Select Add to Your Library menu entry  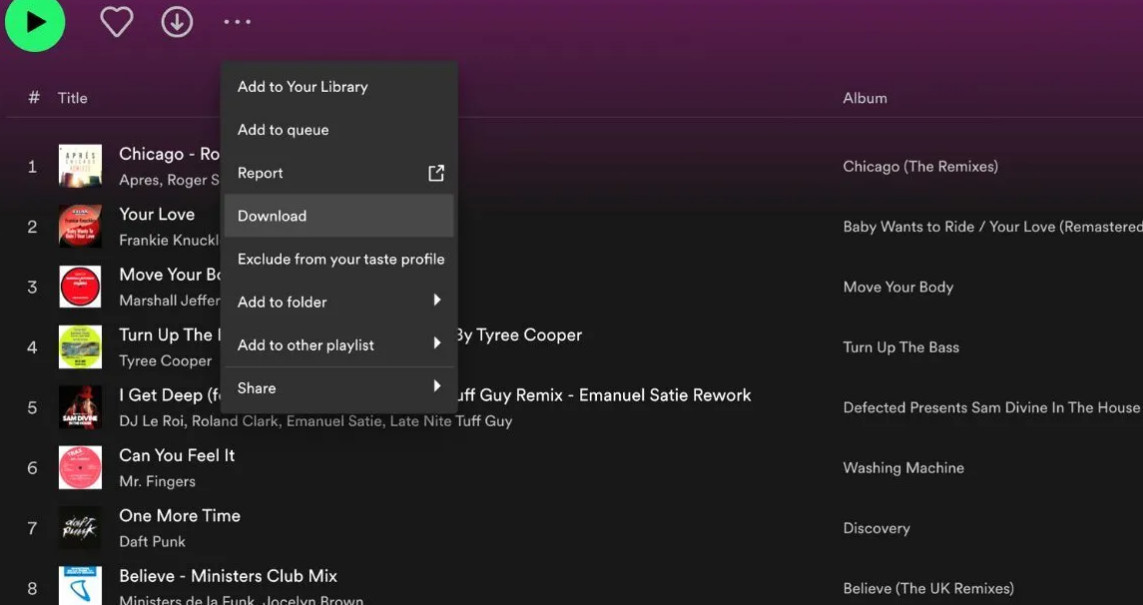tap(339, 87)
